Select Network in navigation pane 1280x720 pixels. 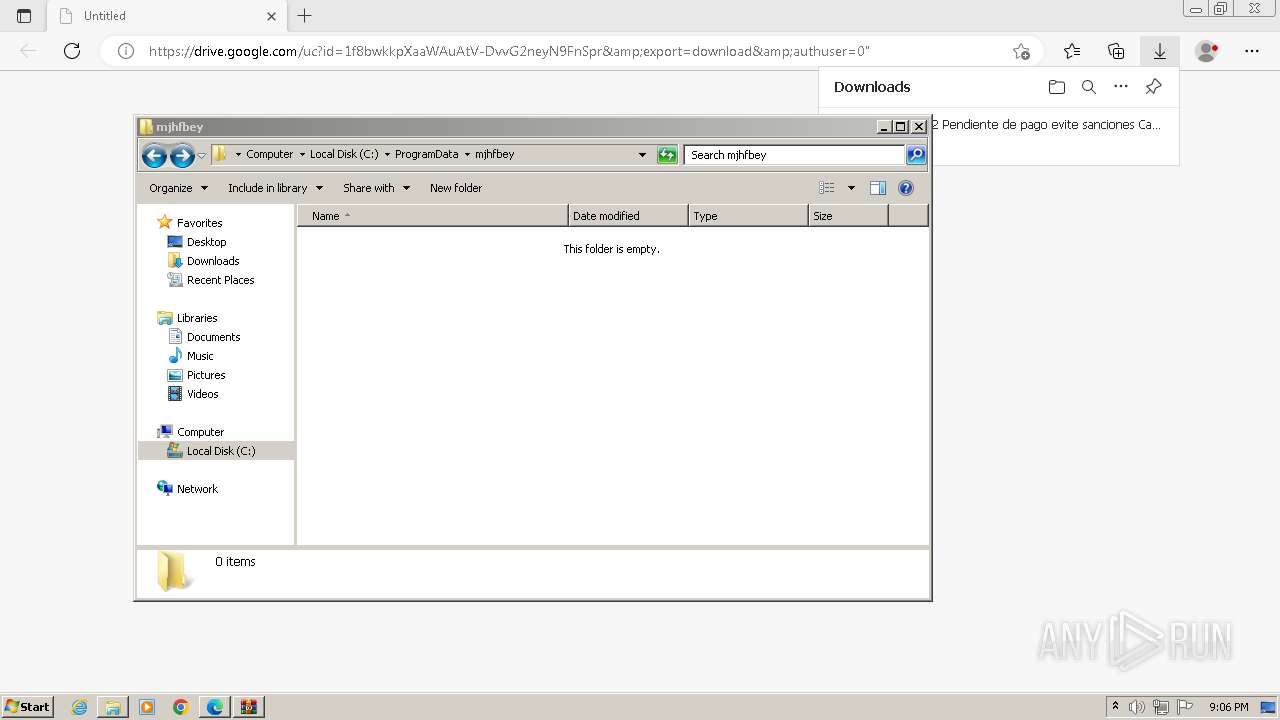click(197, 489)
